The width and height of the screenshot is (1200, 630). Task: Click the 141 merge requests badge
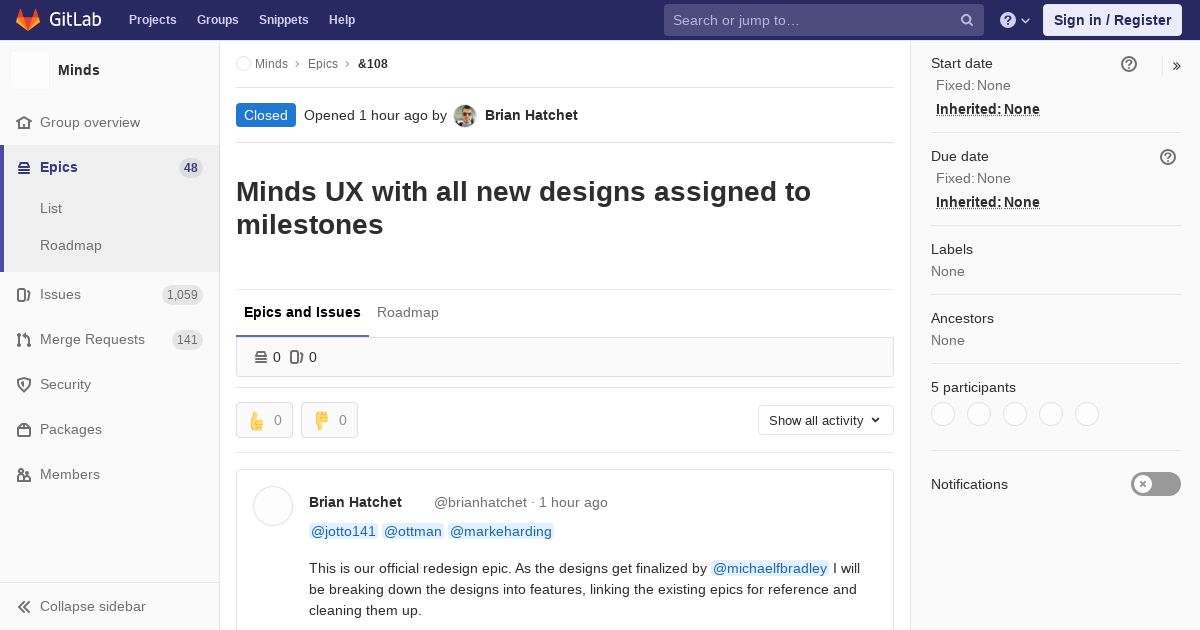click(187, 340)
